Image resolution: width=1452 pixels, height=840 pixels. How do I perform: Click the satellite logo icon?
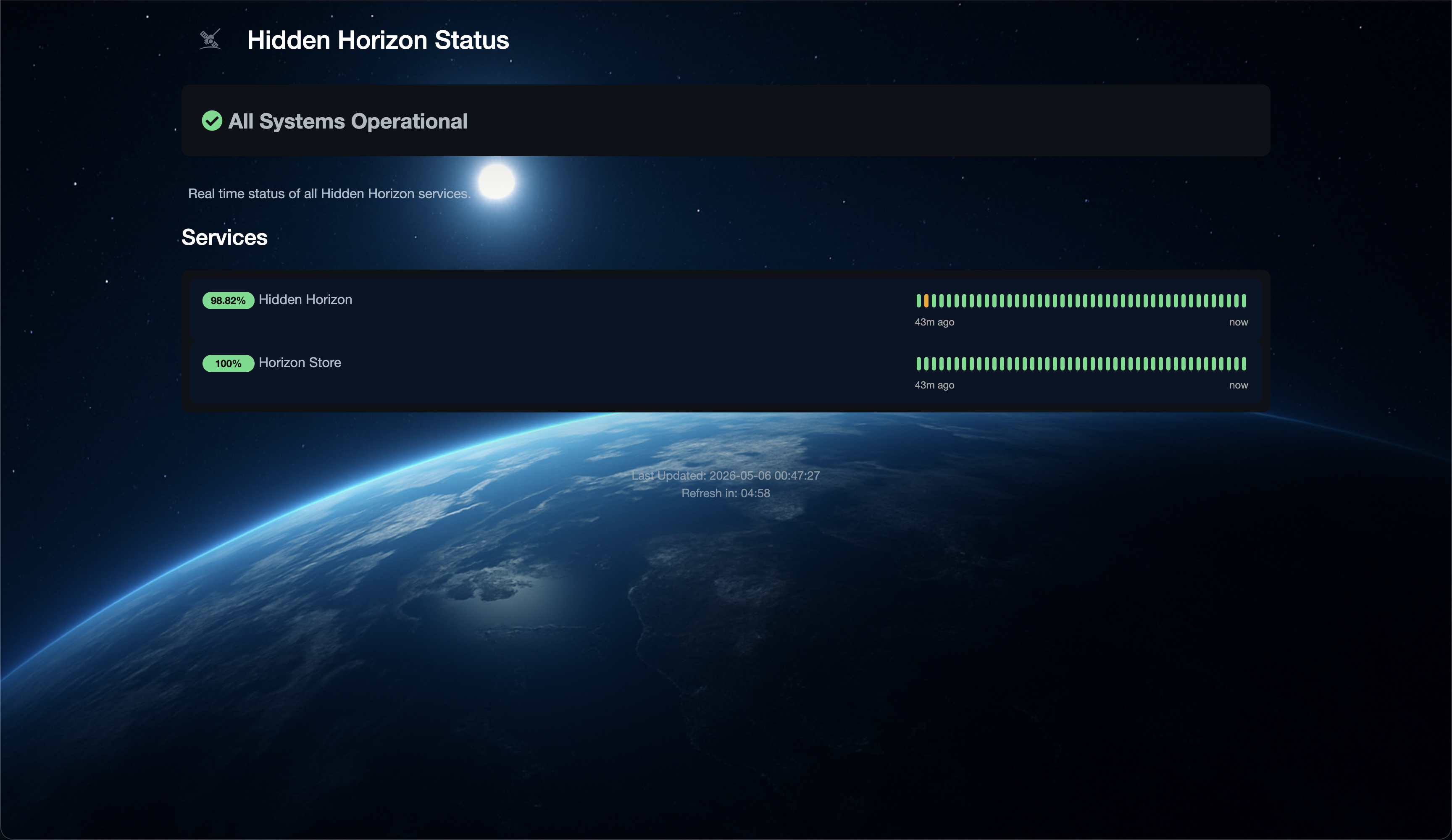coord(210,39)
